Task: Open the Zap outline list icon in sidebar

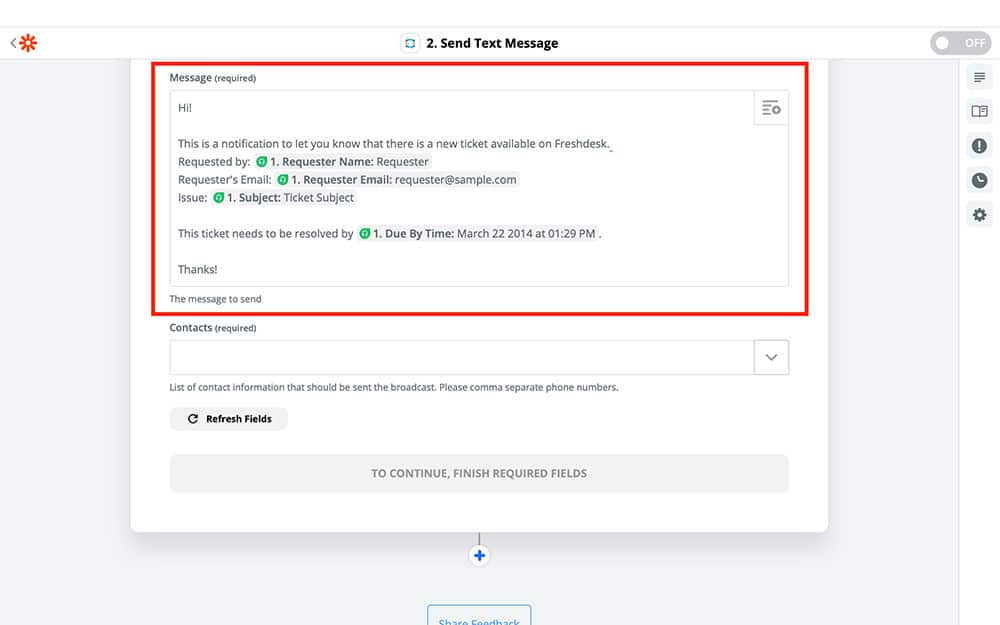Action: 979,78
